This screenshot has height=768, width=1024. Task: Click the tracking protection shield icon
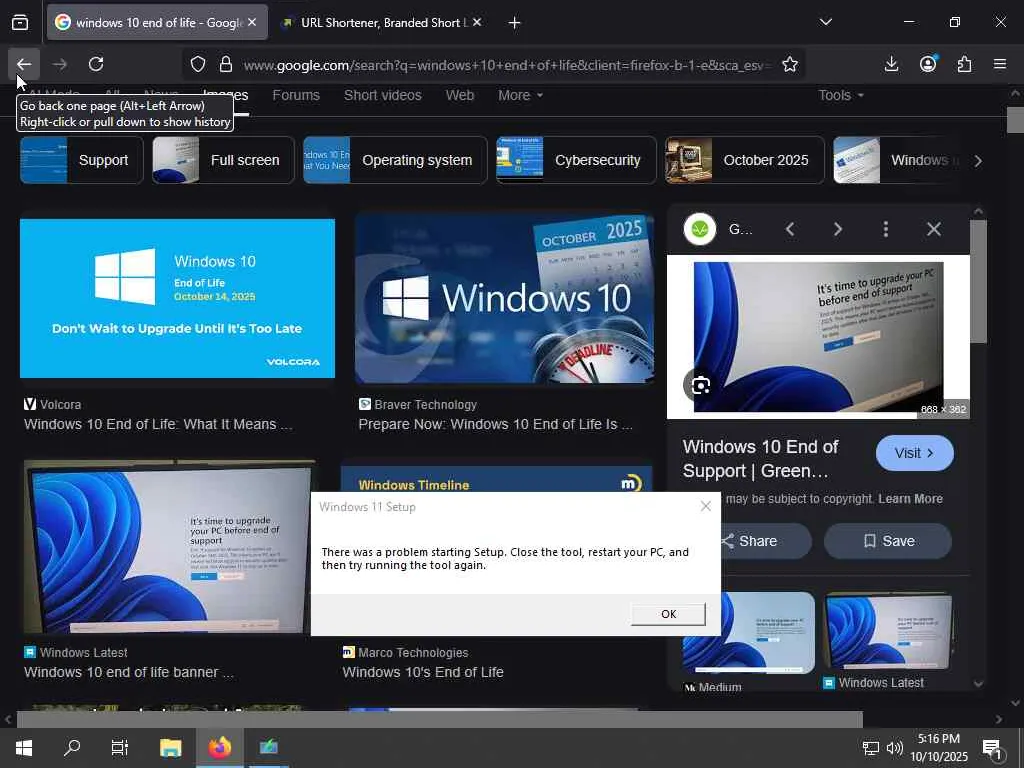[198, 64]
